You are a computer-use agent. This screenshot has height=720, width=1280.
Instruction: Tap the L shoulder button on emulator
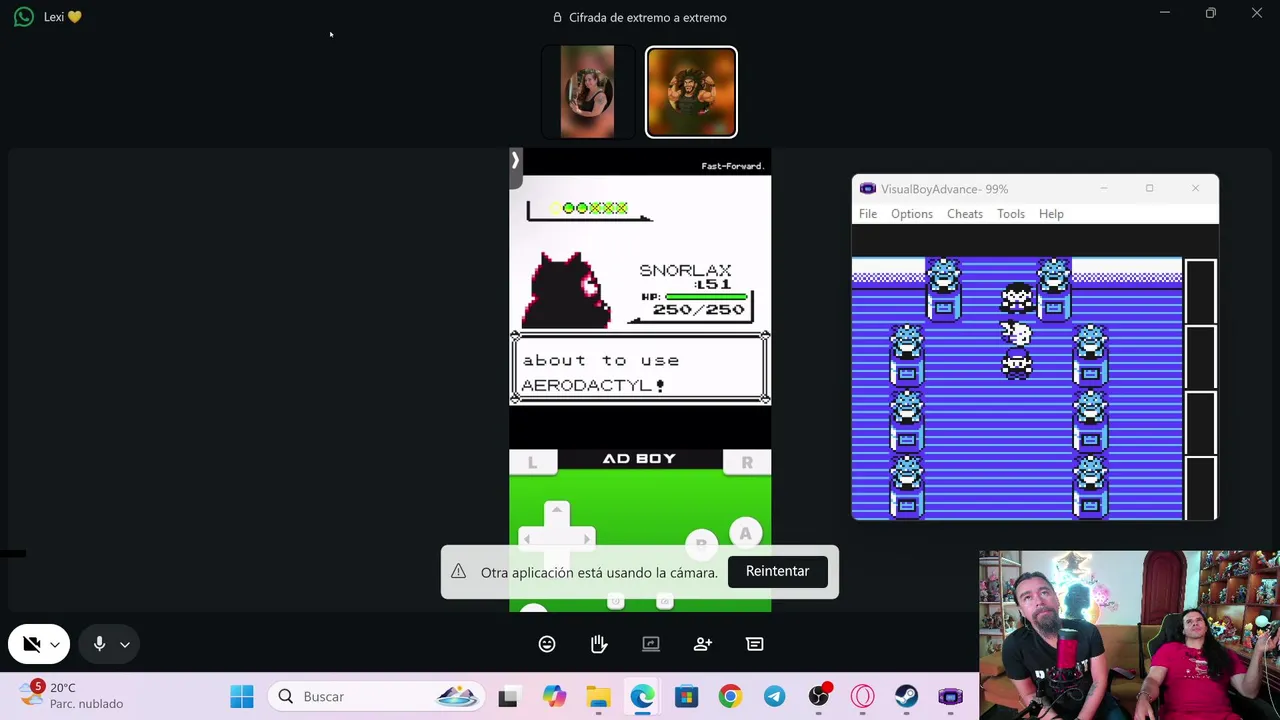point(532,462)
